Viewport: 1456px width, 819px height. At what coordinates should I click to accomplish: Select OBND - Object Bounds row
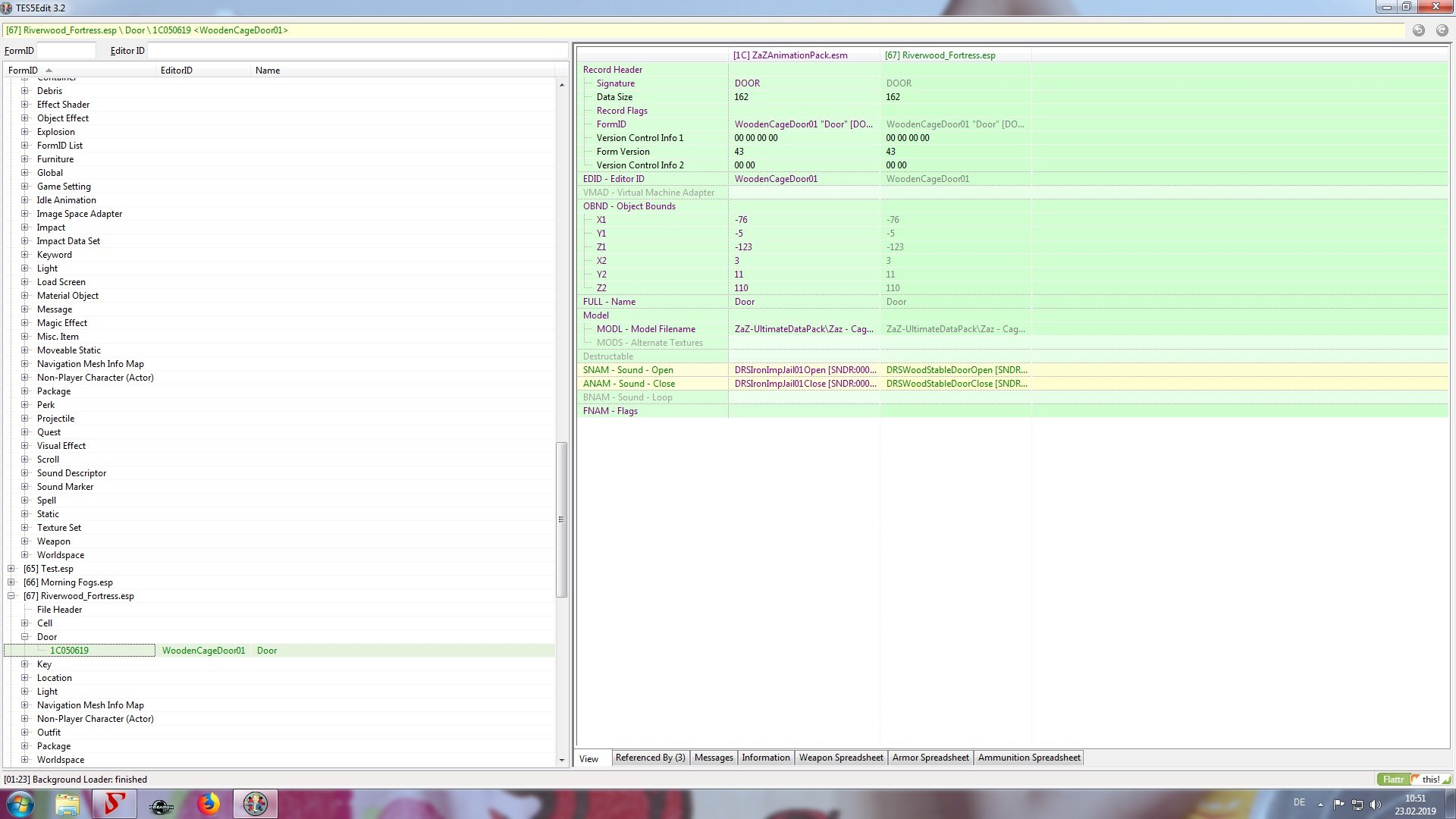(1012, 206)
